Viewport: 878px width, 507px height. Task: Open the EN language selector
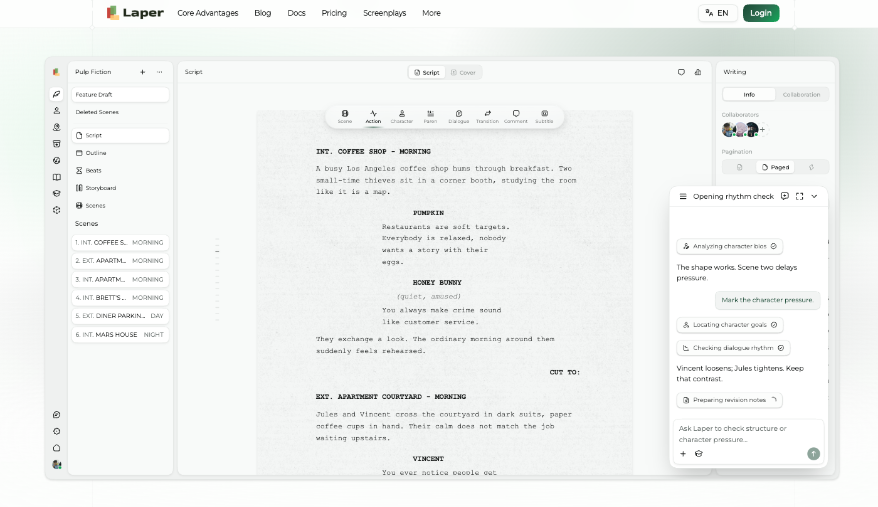[x=717, y=13]
